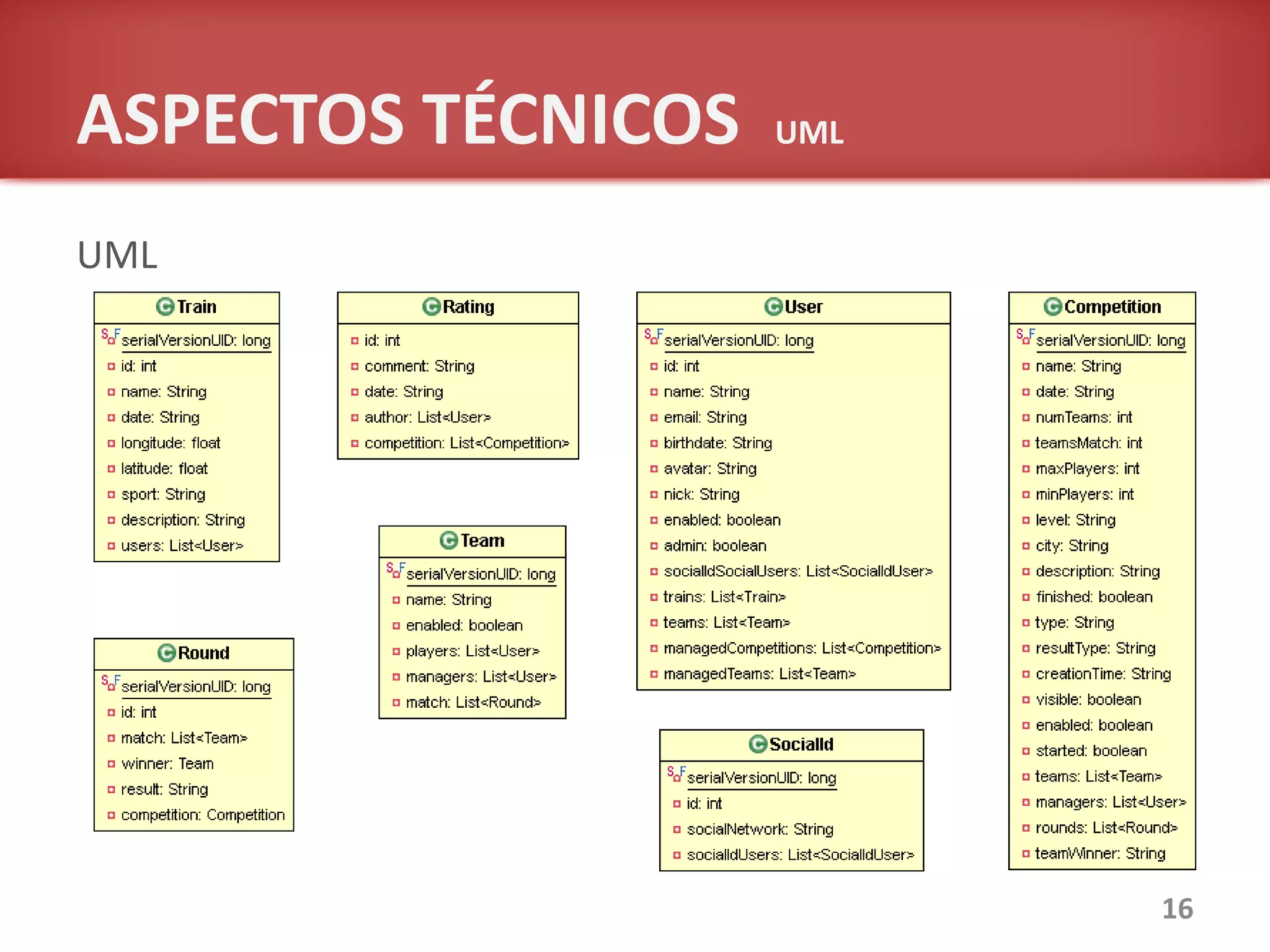
Task: Click the private field icon for players: List<User>
Action: (396, 651)
